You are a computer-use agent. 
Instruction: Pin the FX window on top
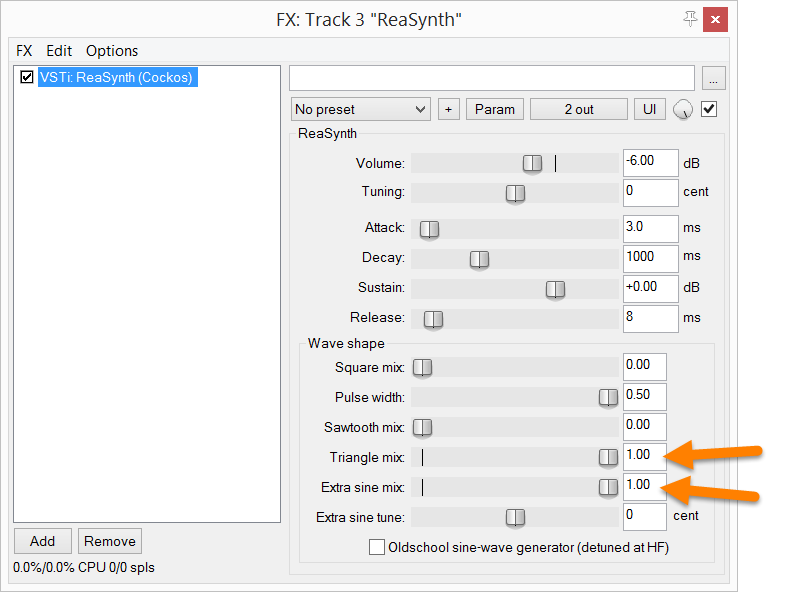[x=690, y=19]
